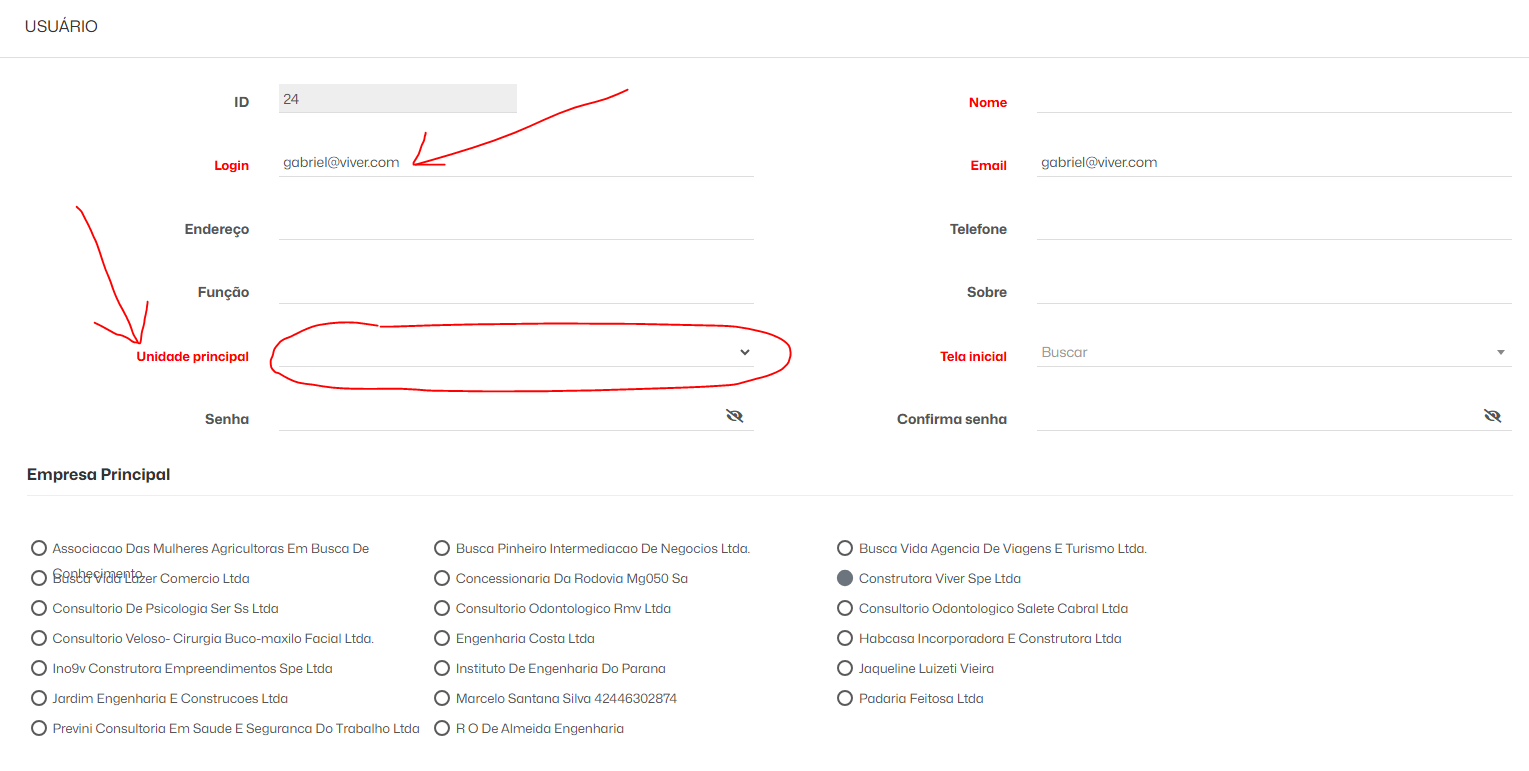1529x771 pixels.
Task: Pick Jaqueline Luizeti Vieira option
Action: pyautogui.click(x=845, y=668)
